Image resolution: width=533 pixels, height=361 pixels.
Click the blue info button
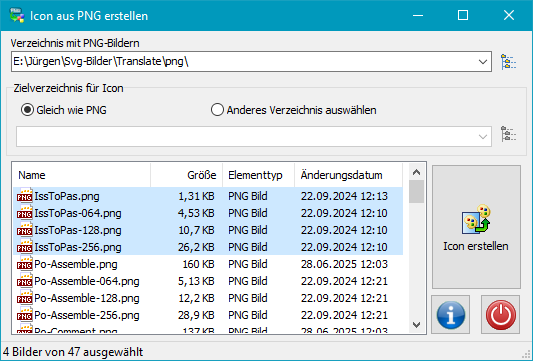(451, 314)
